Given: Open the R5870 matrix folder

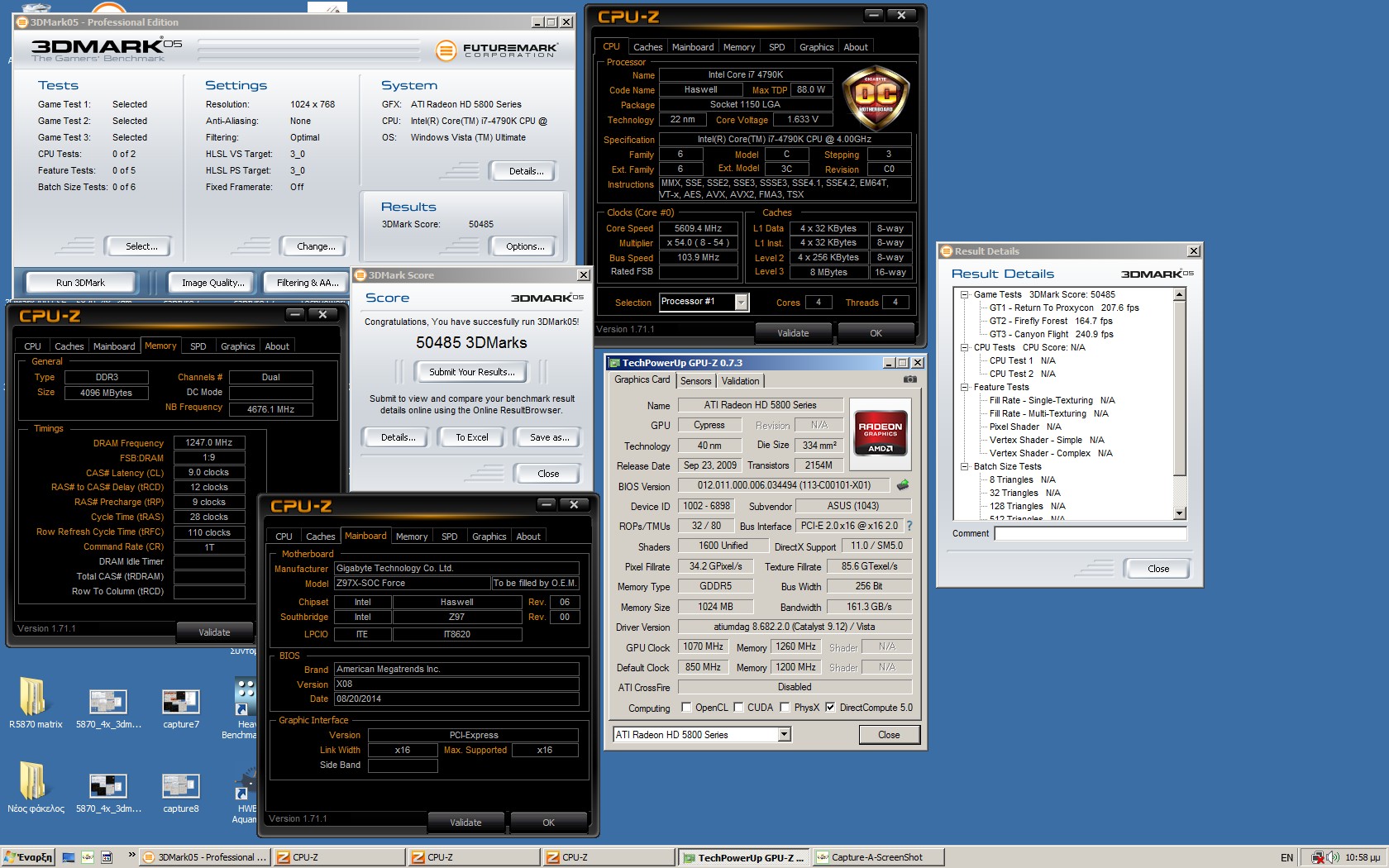Looking at the screenshot, I should pos(34,703).
